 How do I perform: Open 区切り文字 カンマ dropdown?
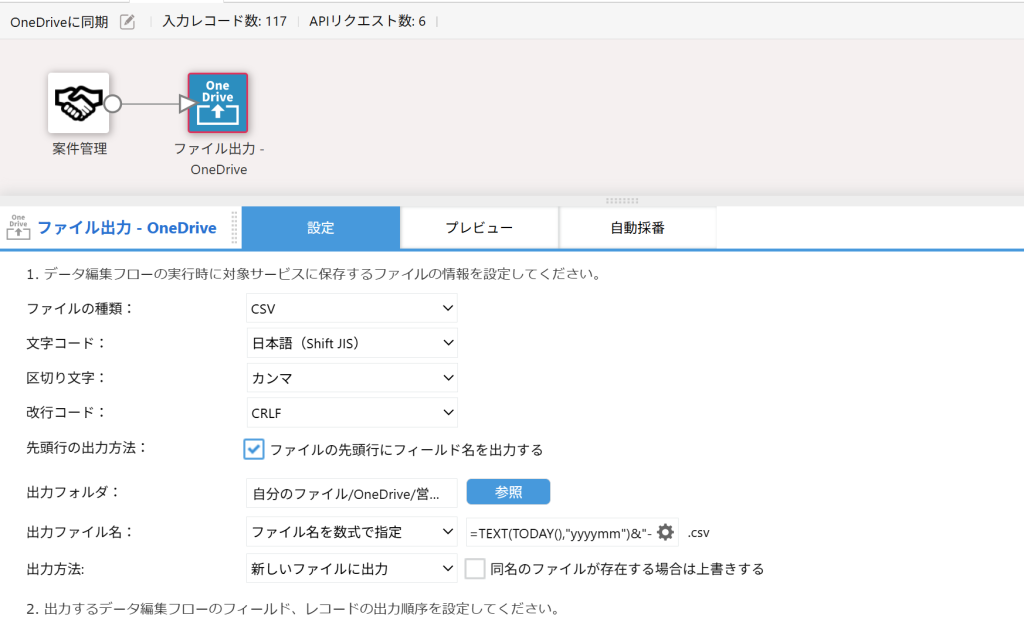[x=352, y=377]
